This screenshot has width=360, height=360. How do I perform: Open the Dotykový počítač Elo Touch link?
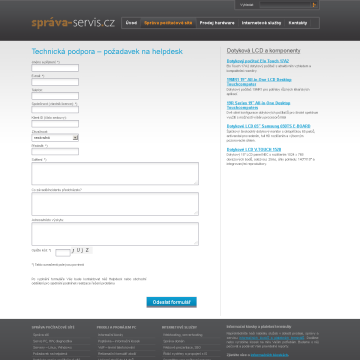coord(258,61)
